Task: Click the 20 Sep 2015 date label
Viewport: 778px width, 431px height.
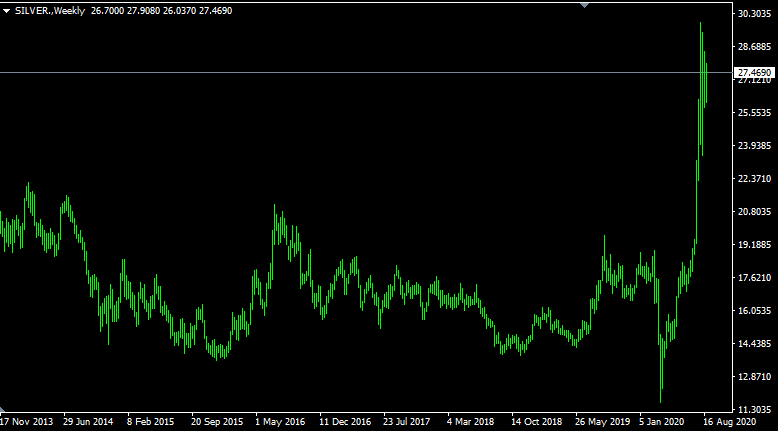Action: point(217,422)
